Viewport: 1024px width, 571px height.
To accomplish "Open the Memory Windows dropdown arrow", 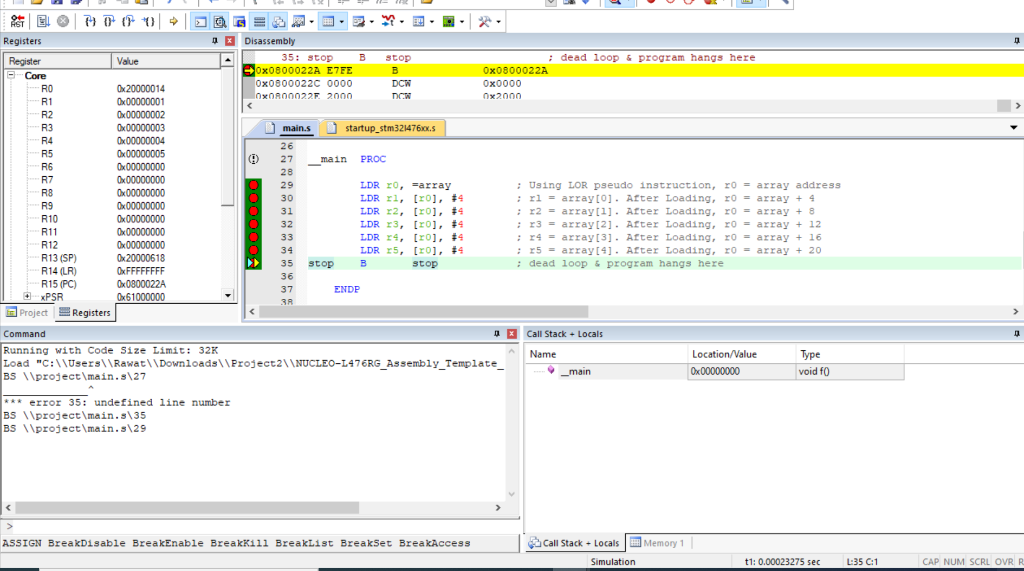I will [x=343, y=21].
